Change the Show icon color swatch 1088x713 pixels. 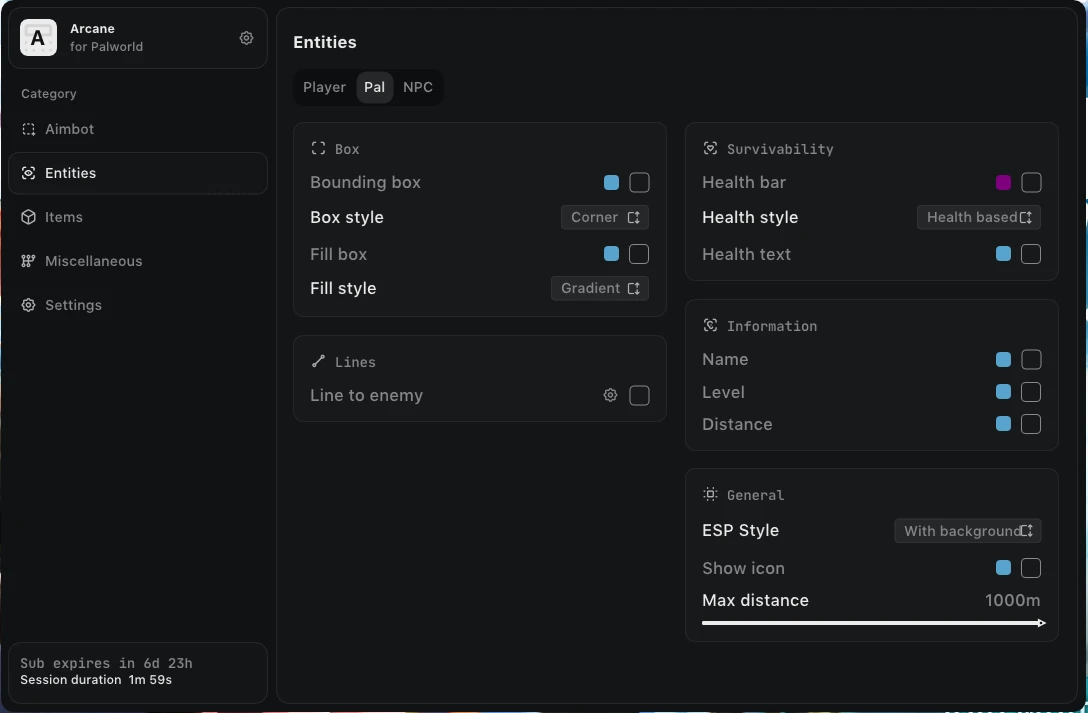[x=1003, y=568]
